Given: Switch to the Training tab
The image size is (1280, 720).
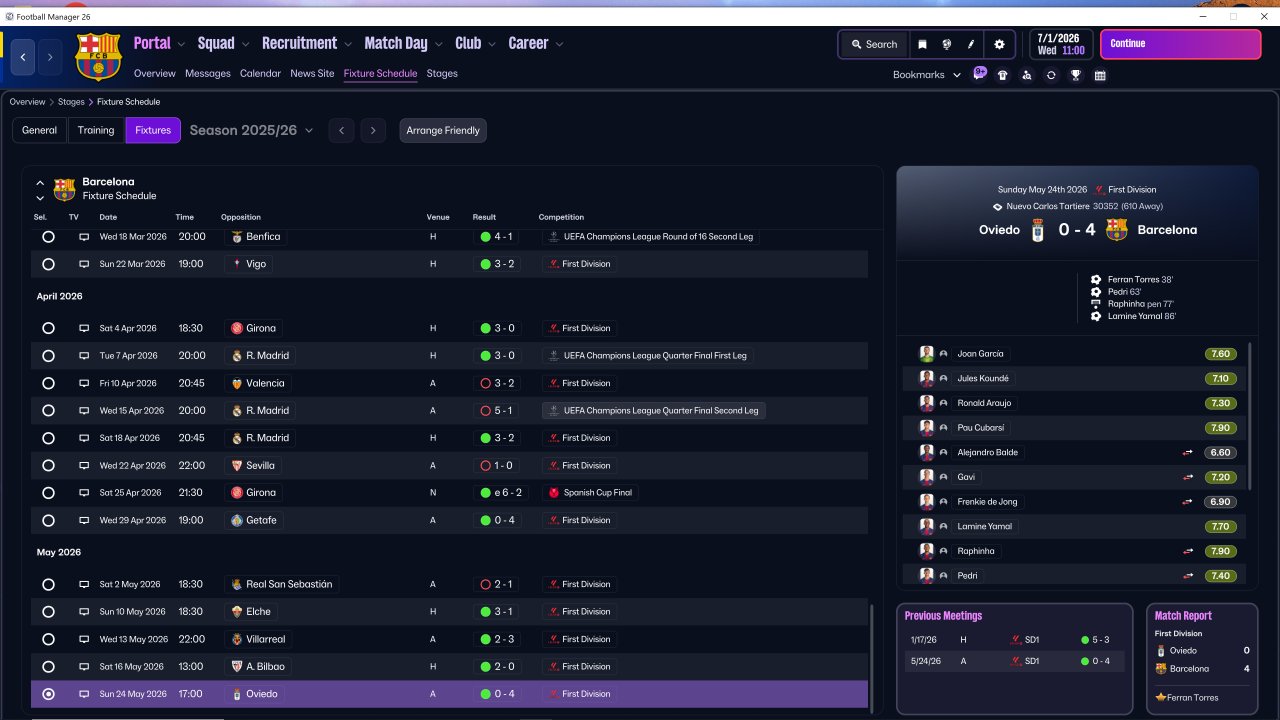Looking at the screenshot, I should click(96, 130).
